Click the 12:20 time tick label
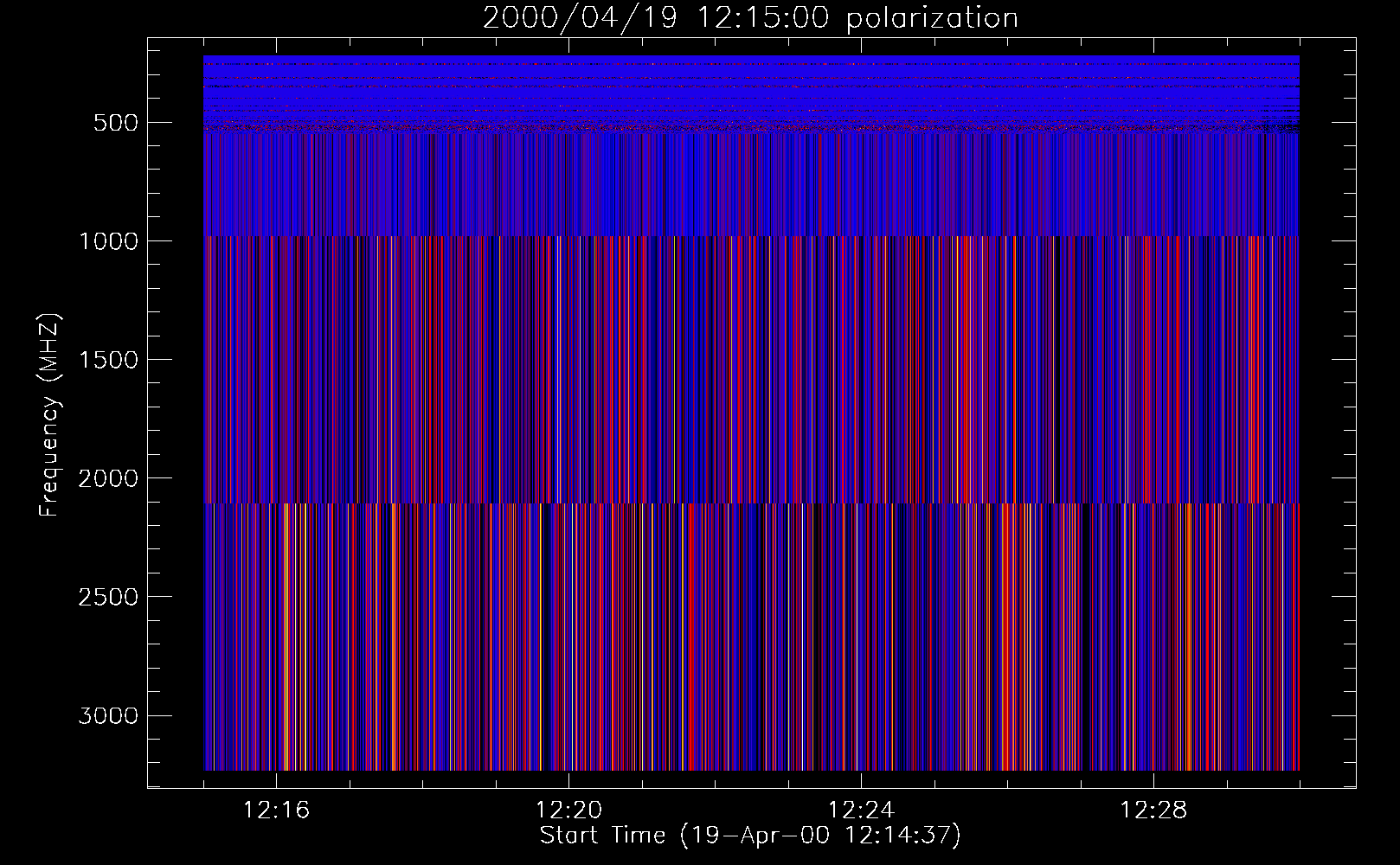 pyautogui.click(x=568, y=811)
